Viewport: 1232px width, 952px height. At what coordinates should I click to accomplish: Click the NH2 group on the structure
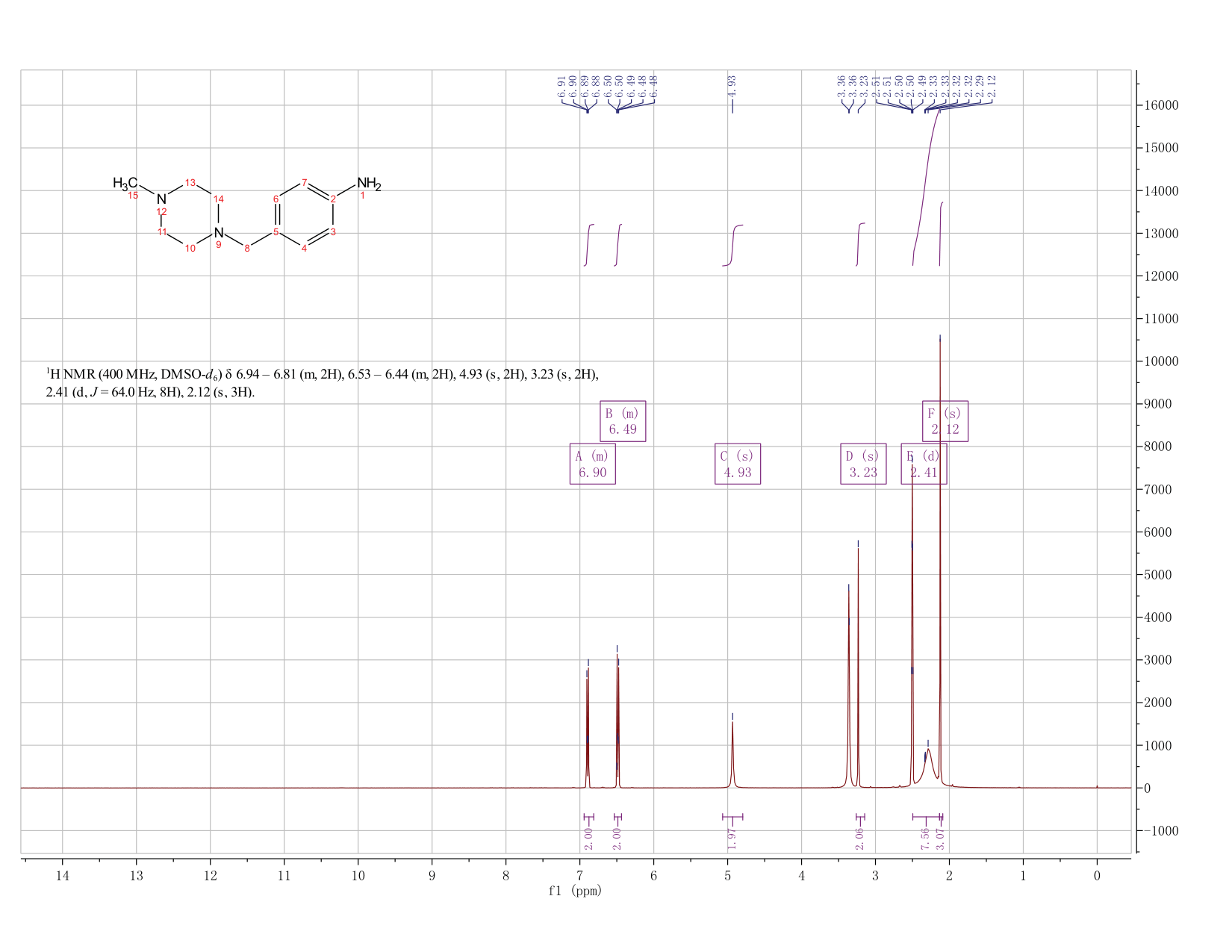(x=369, y=184)
